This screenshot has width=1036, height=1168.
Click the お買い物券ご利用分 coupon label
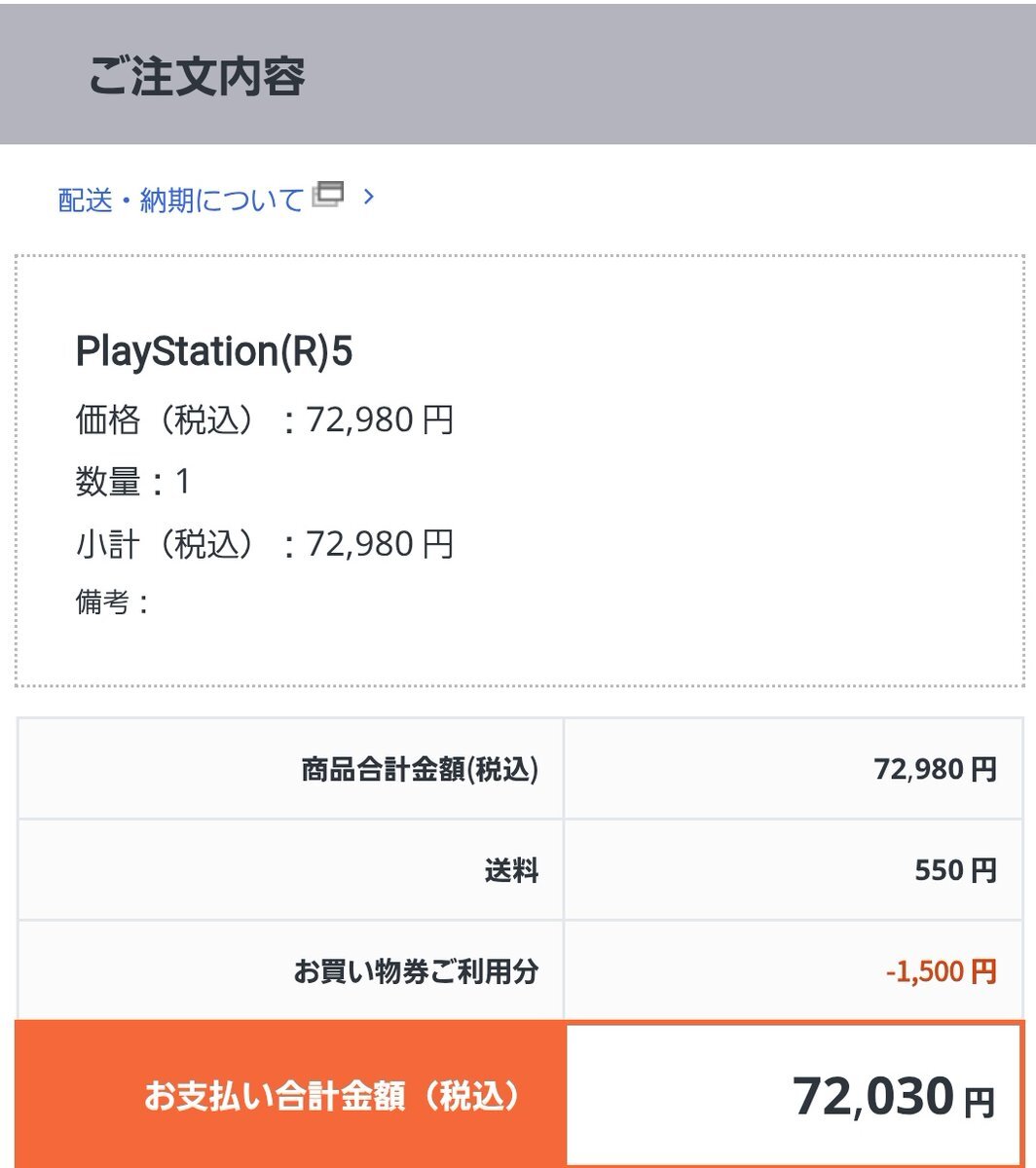(416, 970)
